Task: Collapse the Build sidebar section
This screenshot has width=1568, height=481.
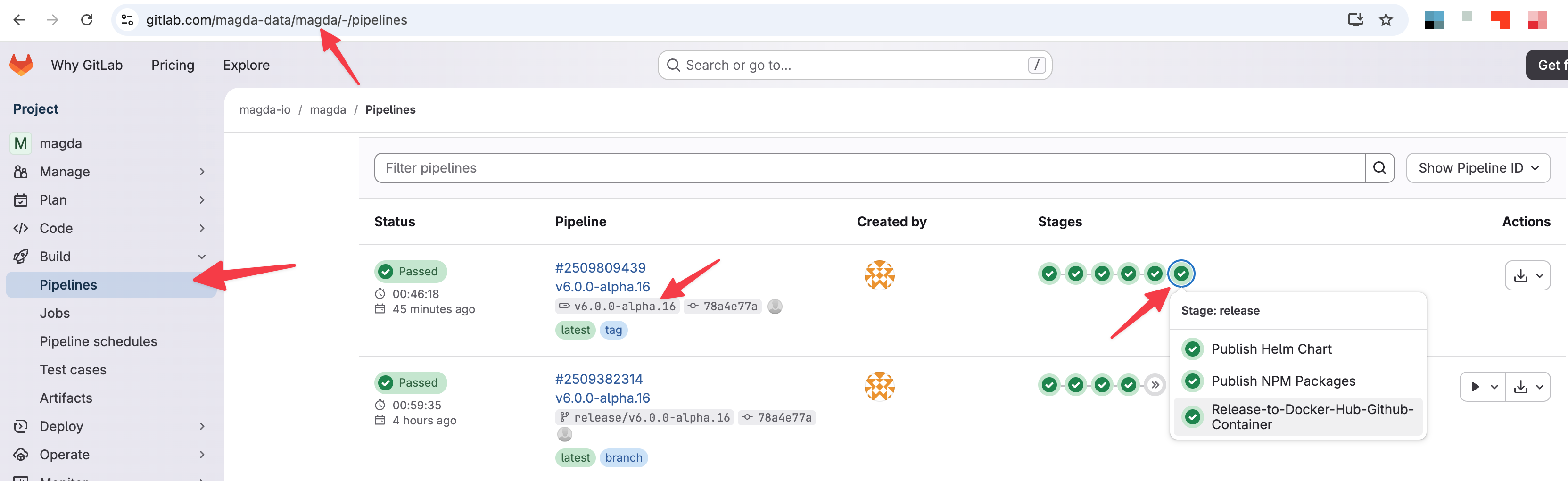Action: pos(202,257)
